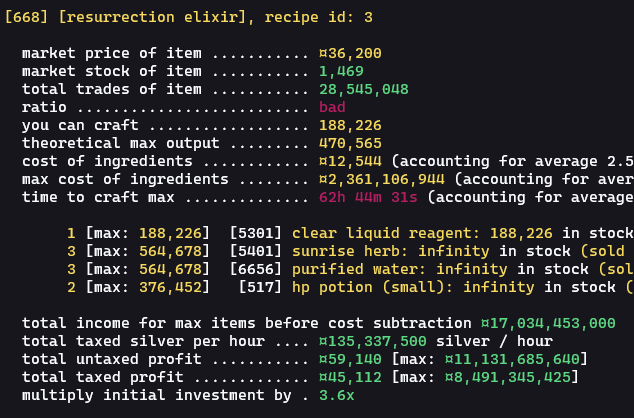The image size is (634, 418).
Task: Click the 'market price of item' label
Action: point(112,53)
